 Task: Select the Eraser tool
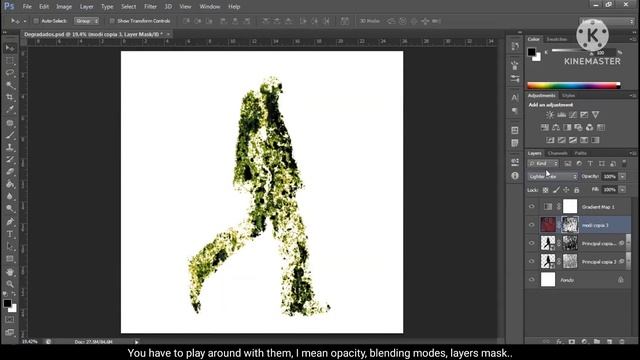(10, 172)
